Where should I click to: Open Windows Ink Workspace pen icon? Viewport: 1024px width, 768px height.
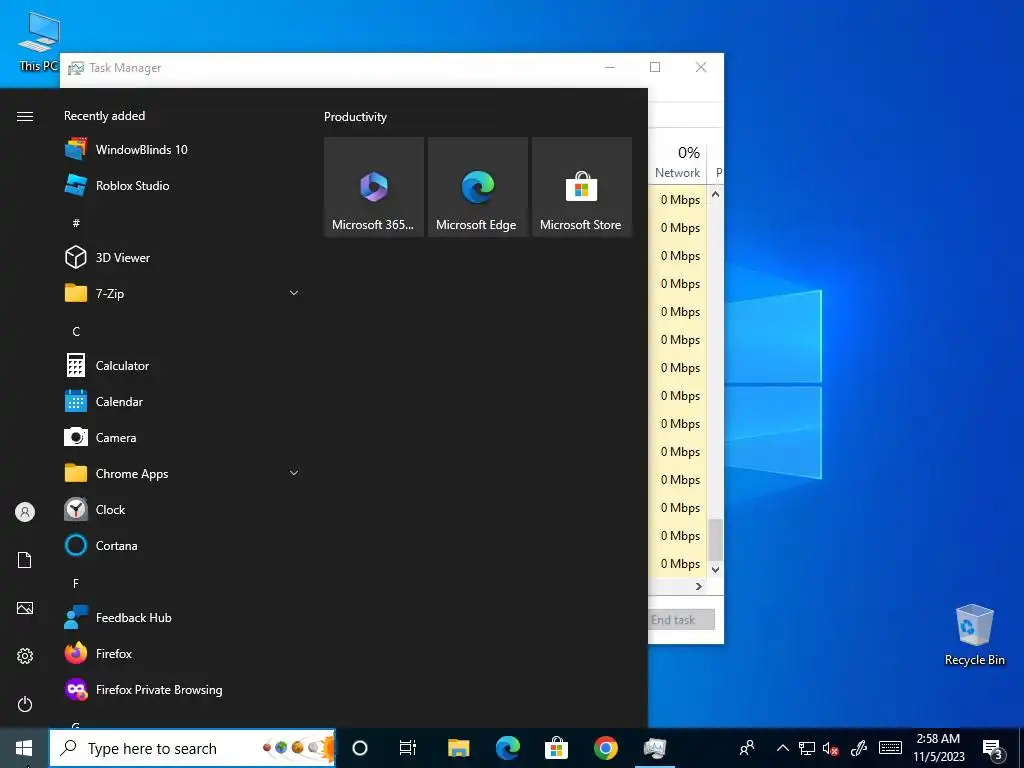859,748
